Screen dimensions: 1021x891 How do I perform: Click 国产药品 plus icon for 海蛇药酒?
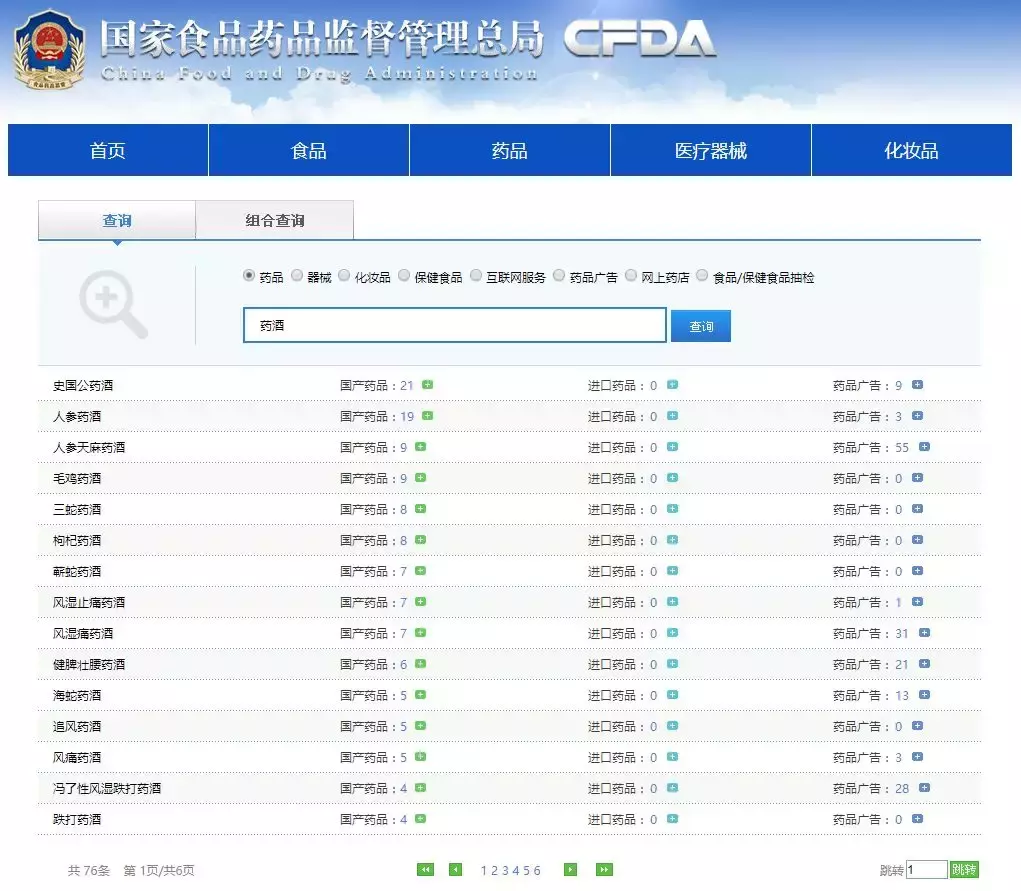click(421, 695)
